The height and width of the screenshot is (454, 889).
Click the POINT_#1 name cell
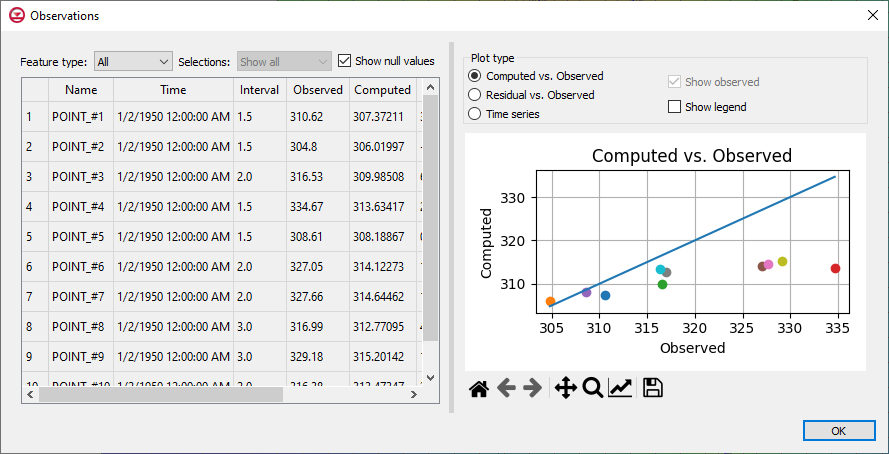tap(81, 117)
